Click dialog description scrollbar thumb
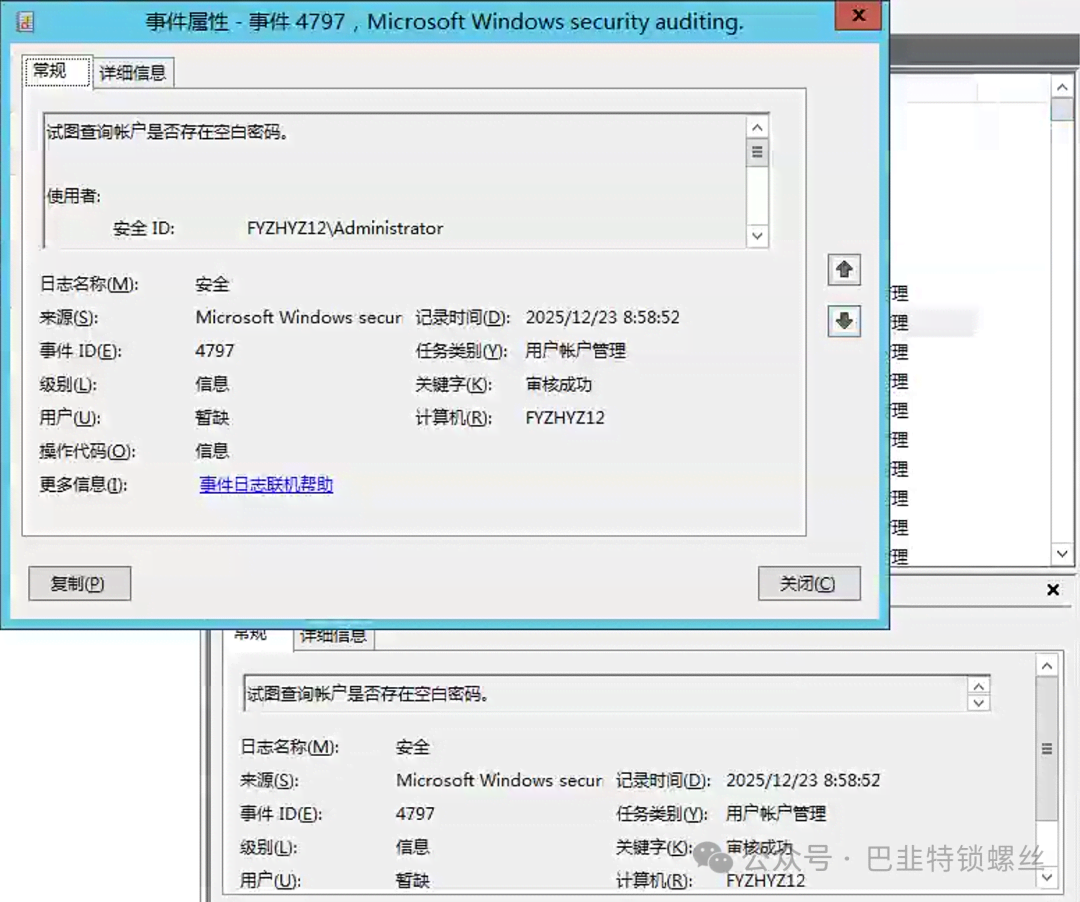1080x902 pixels. point(757,153)
